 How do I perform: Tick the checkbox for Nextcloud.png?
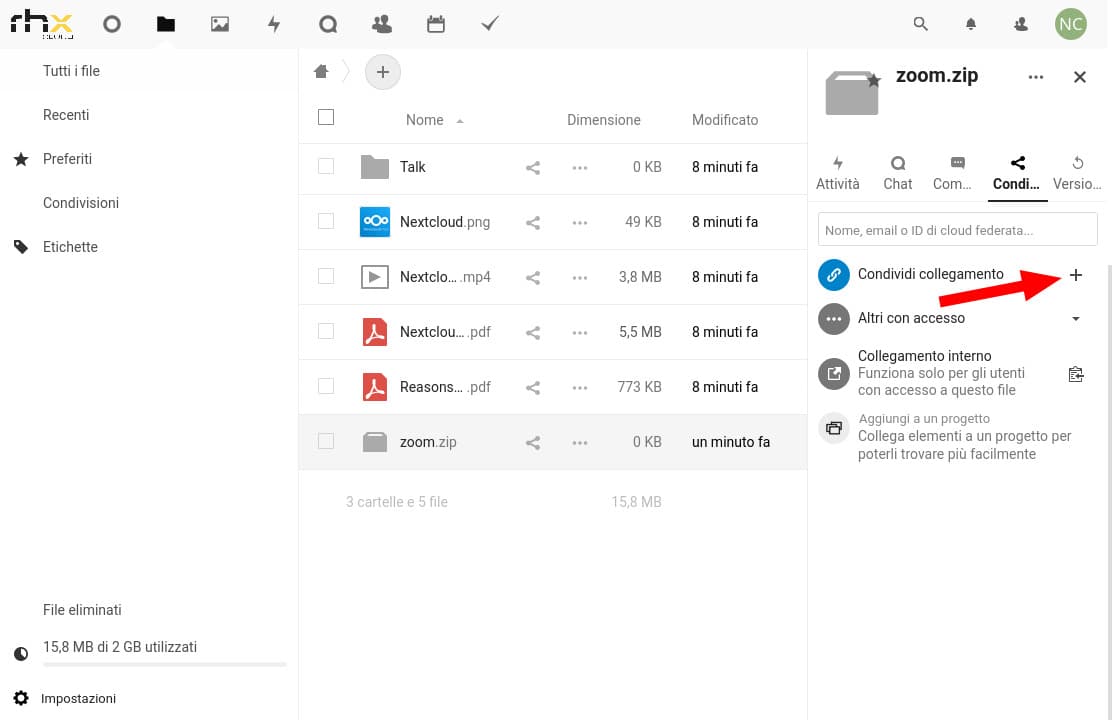click(x=326, y=221)
